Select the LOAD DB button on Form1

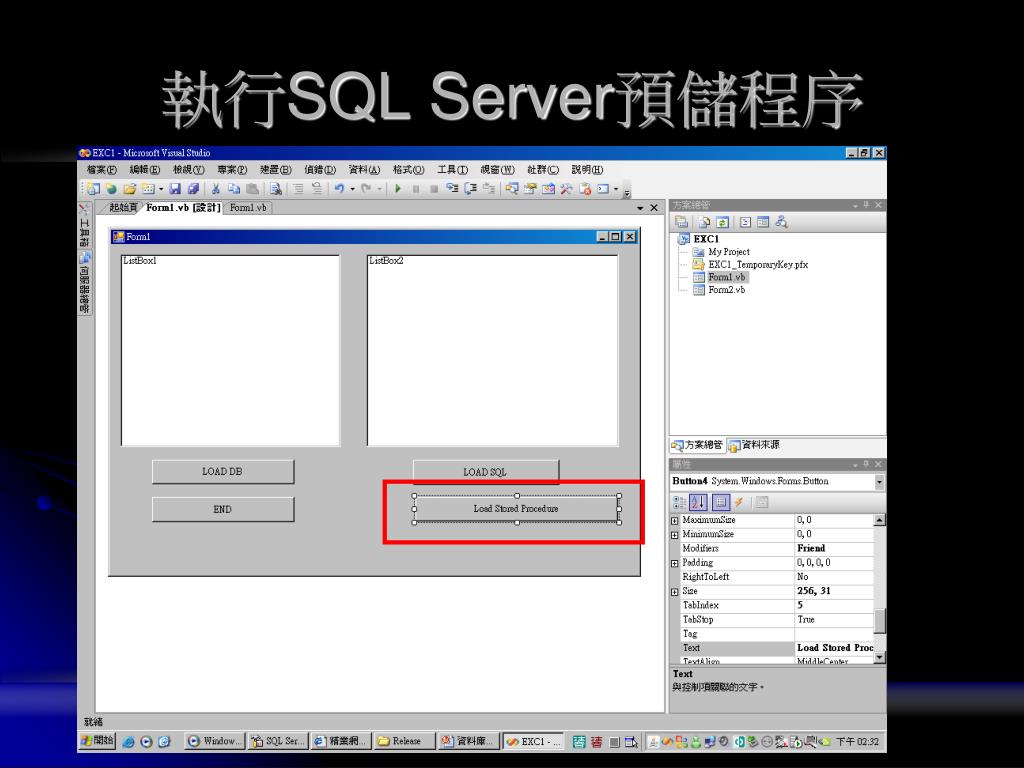[223, 472]
